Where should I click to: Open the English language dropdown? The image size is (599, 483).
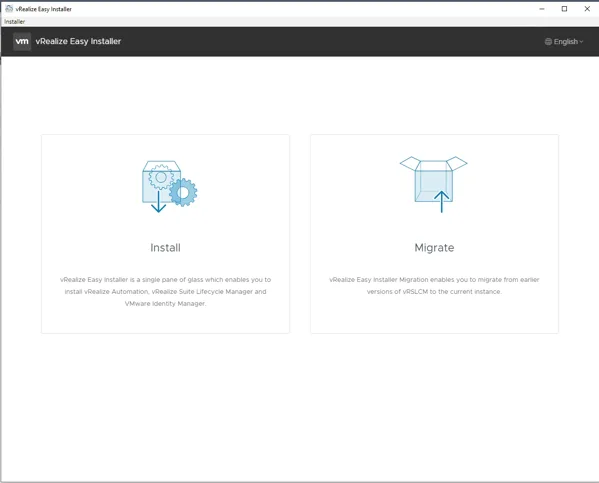click(564, 42)
